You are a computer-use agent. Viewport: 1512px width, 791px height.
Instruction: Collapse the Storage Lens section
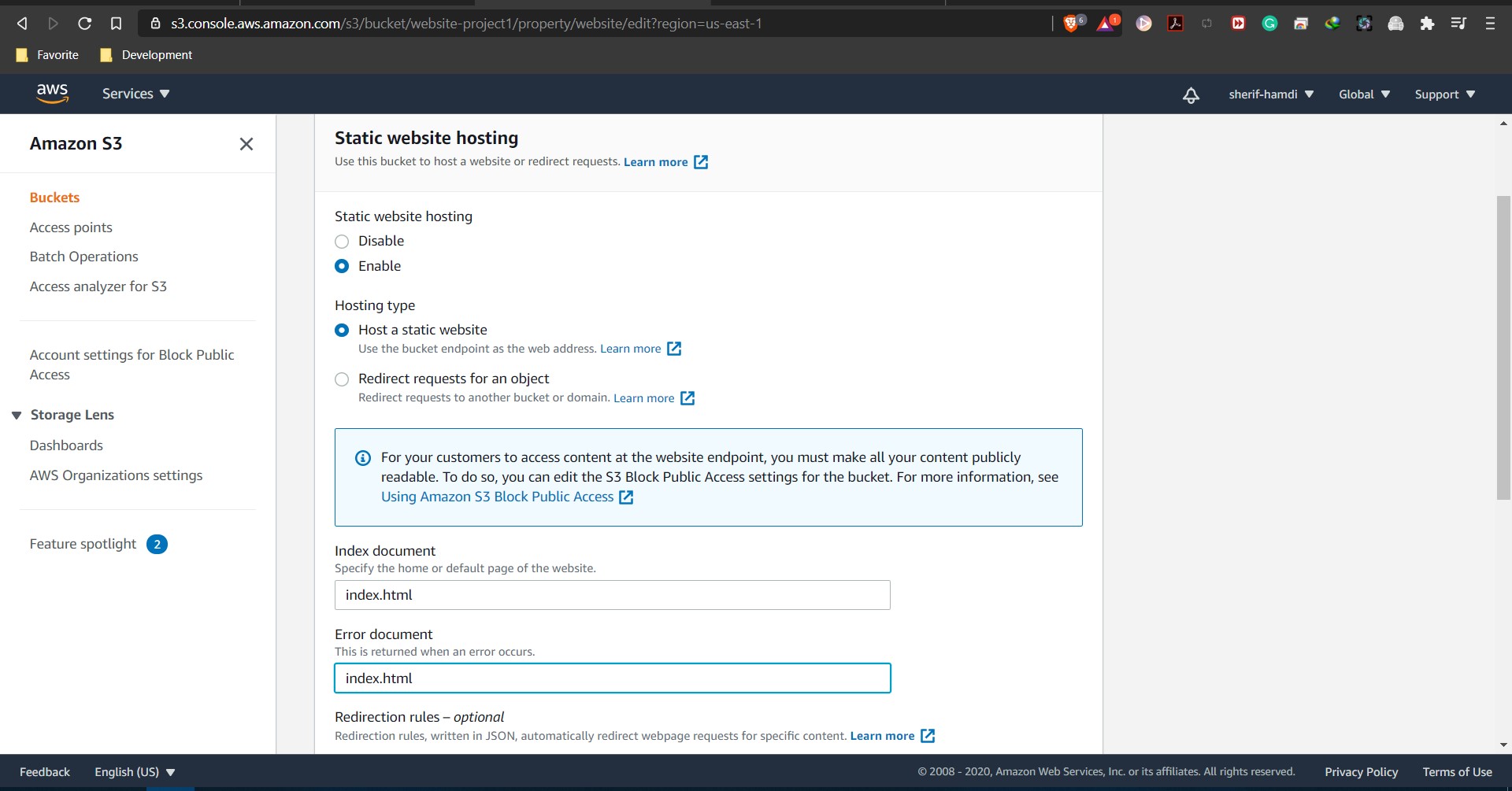pyautogui.click(x=17, y=414)
